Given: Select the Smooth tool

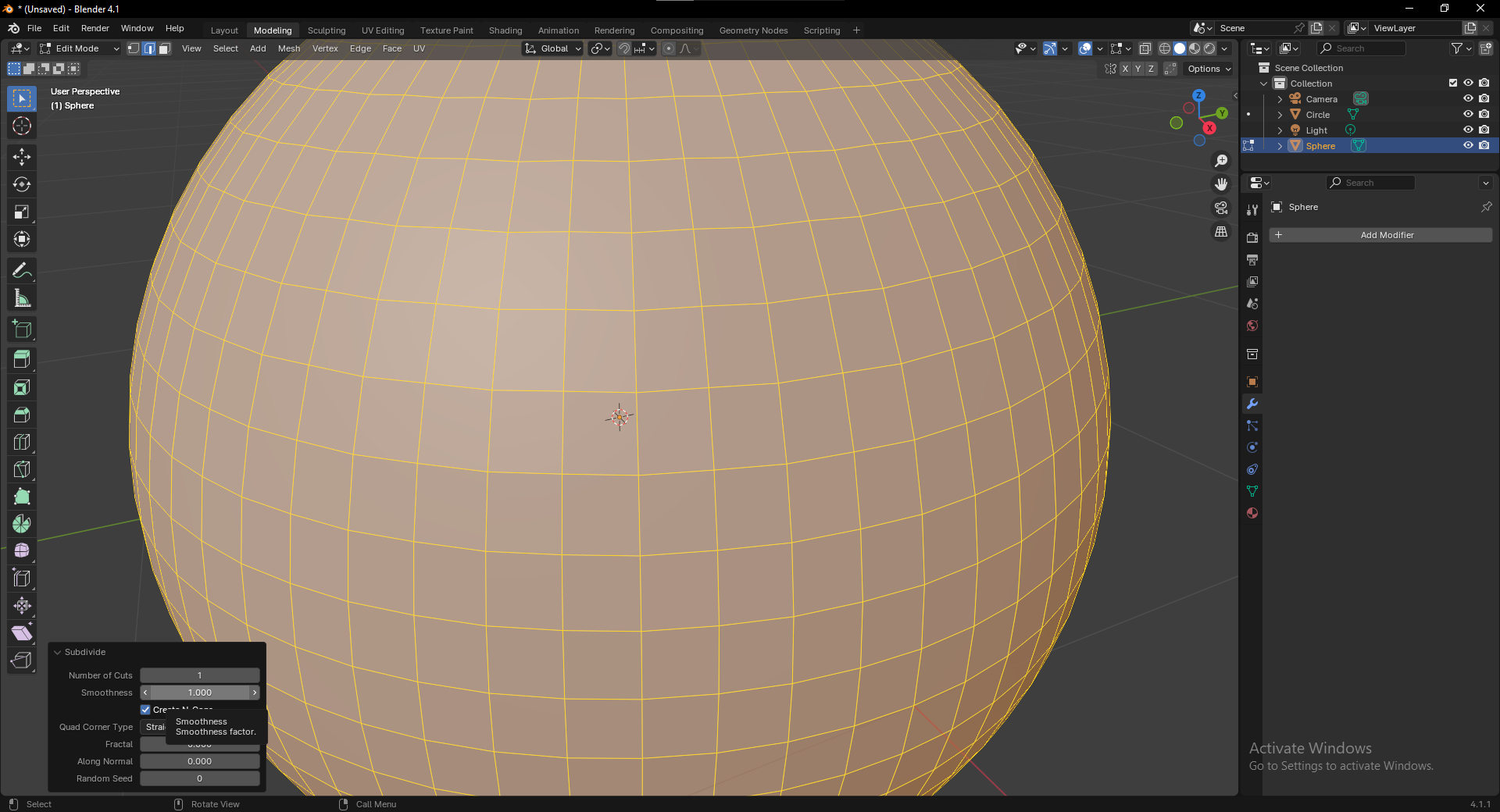Looking at the screenshot, I should click(x=22, y=551).
